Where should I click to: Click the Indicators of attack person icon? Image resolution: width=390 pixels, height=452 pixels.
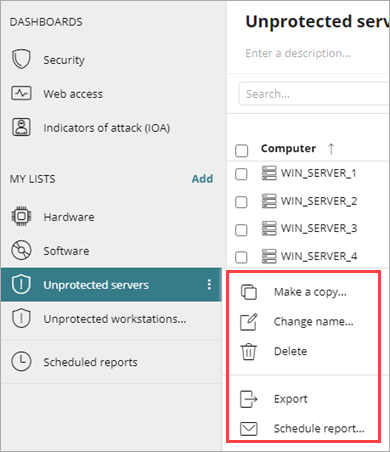[21, 127]
